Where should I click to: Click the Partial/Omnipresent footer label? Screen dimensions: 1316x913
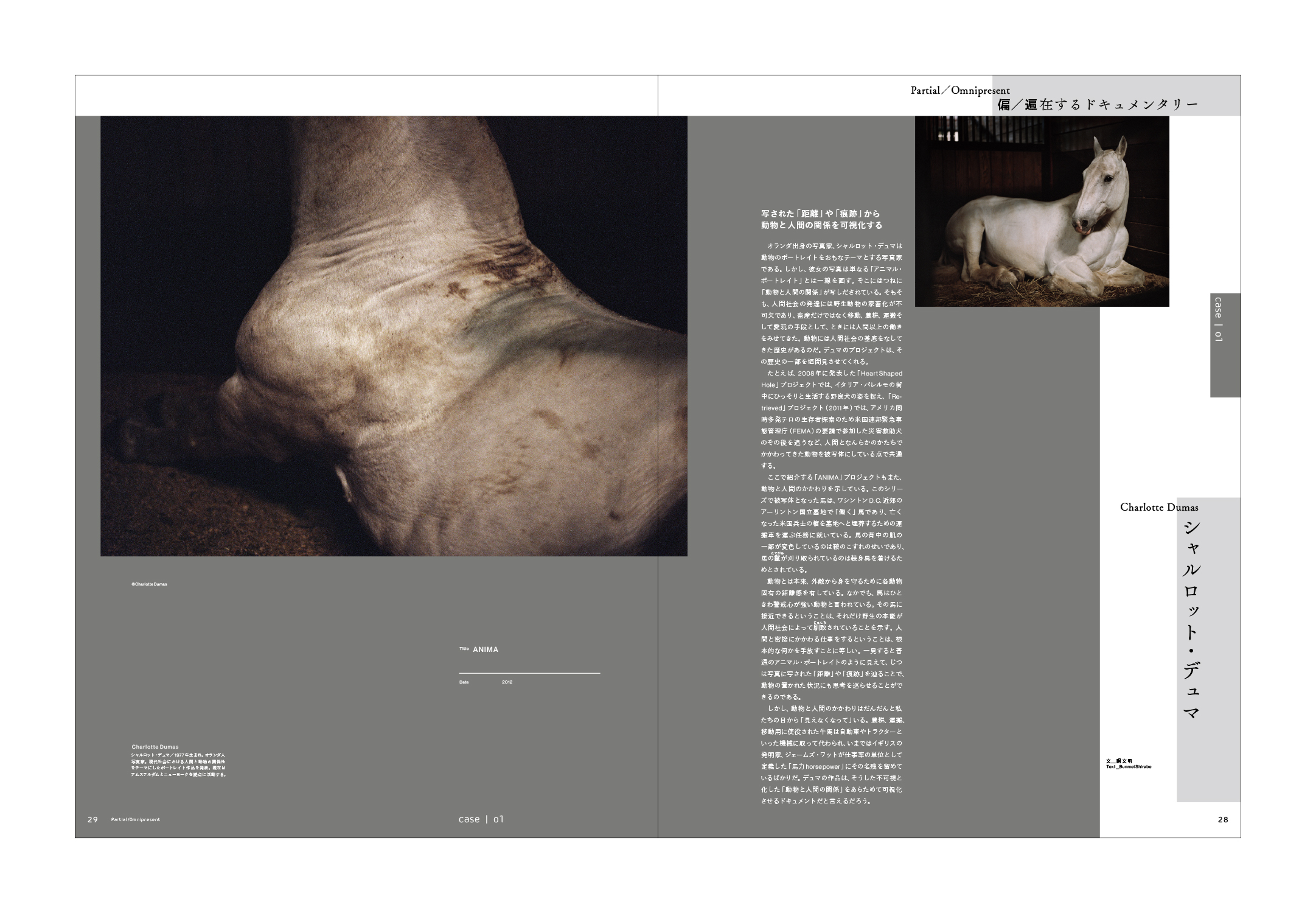[136, 819]
